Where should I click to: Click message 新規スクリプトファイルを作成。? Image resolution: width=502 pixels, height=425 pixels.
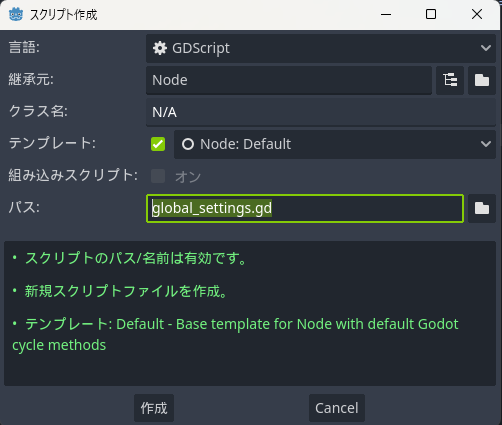coord(126,291)
